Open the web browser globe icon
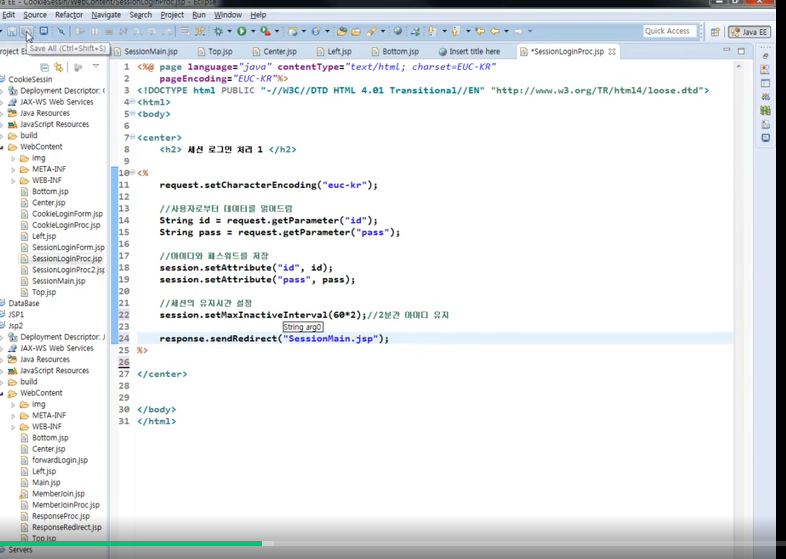This screenshot has height=559, width=786. (398, 31)
